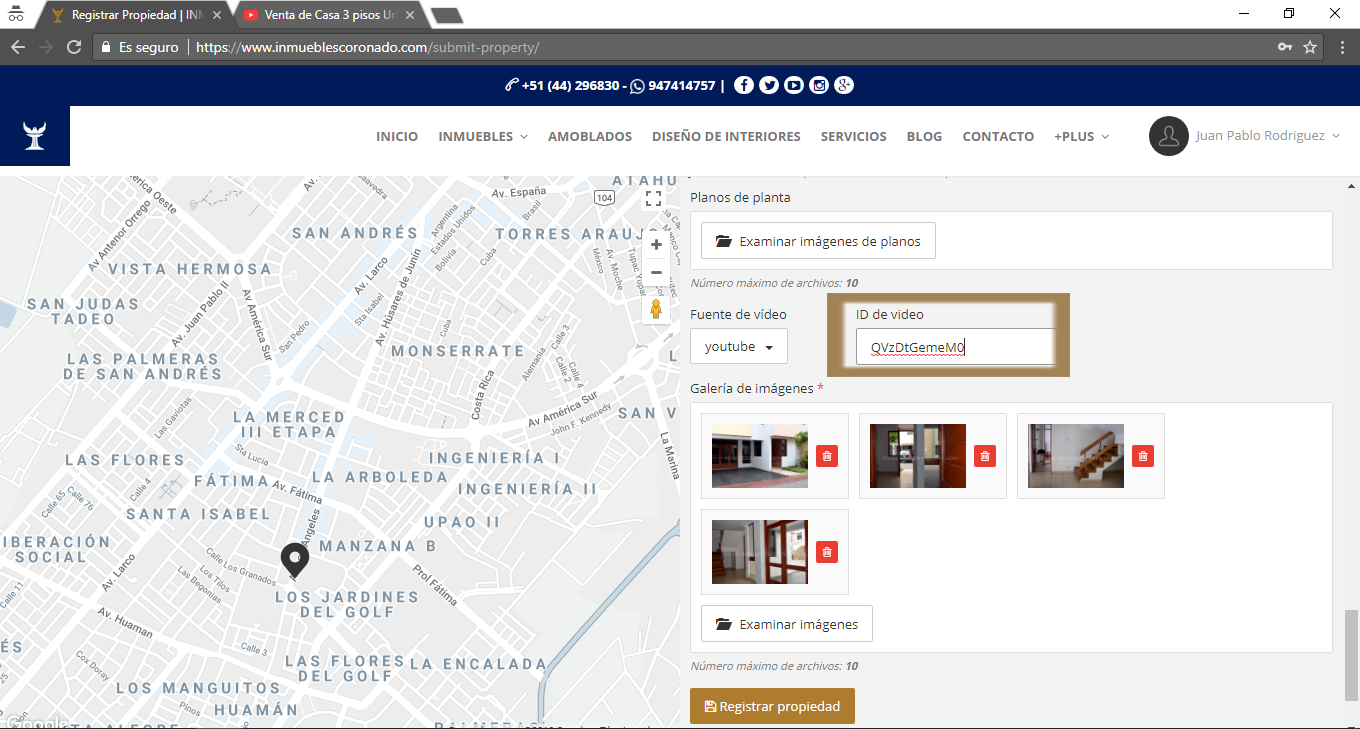Open Juan Pablo Rodriguez user menu
Image resolution: width=1360 pixels, height=729 pixels.
(x=1245, y=136)
